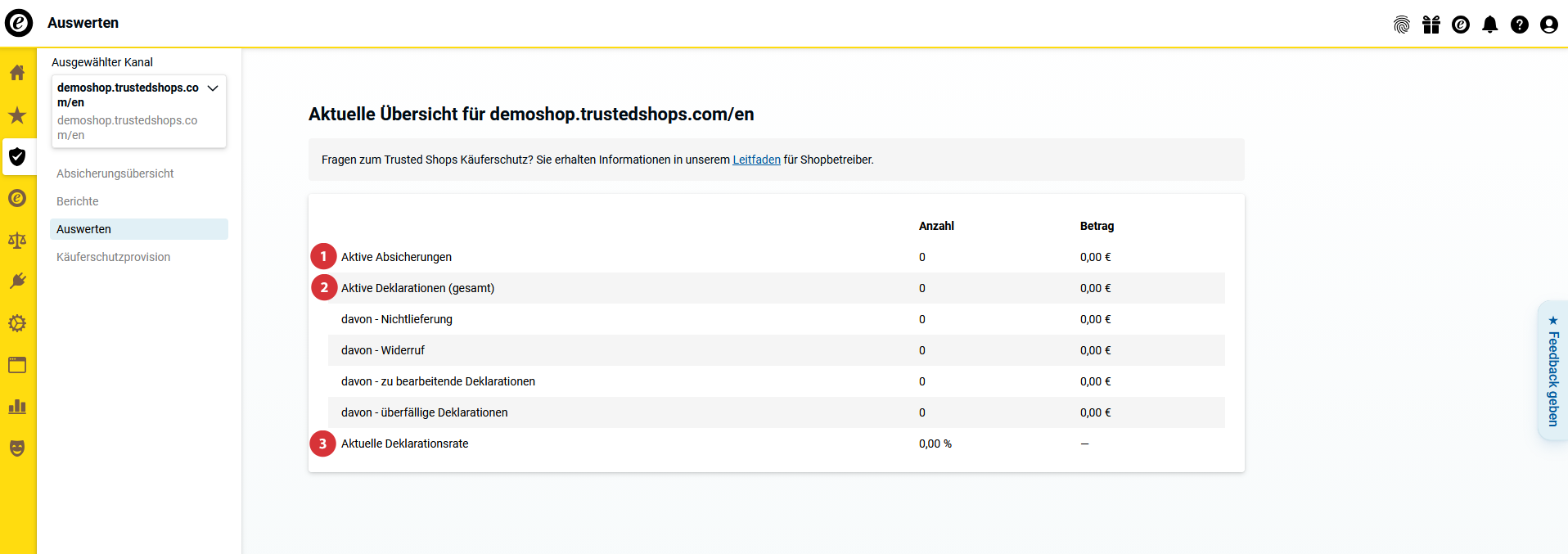
Task: Click the Trusted Shops logo in the header
Action: (19, 23)
